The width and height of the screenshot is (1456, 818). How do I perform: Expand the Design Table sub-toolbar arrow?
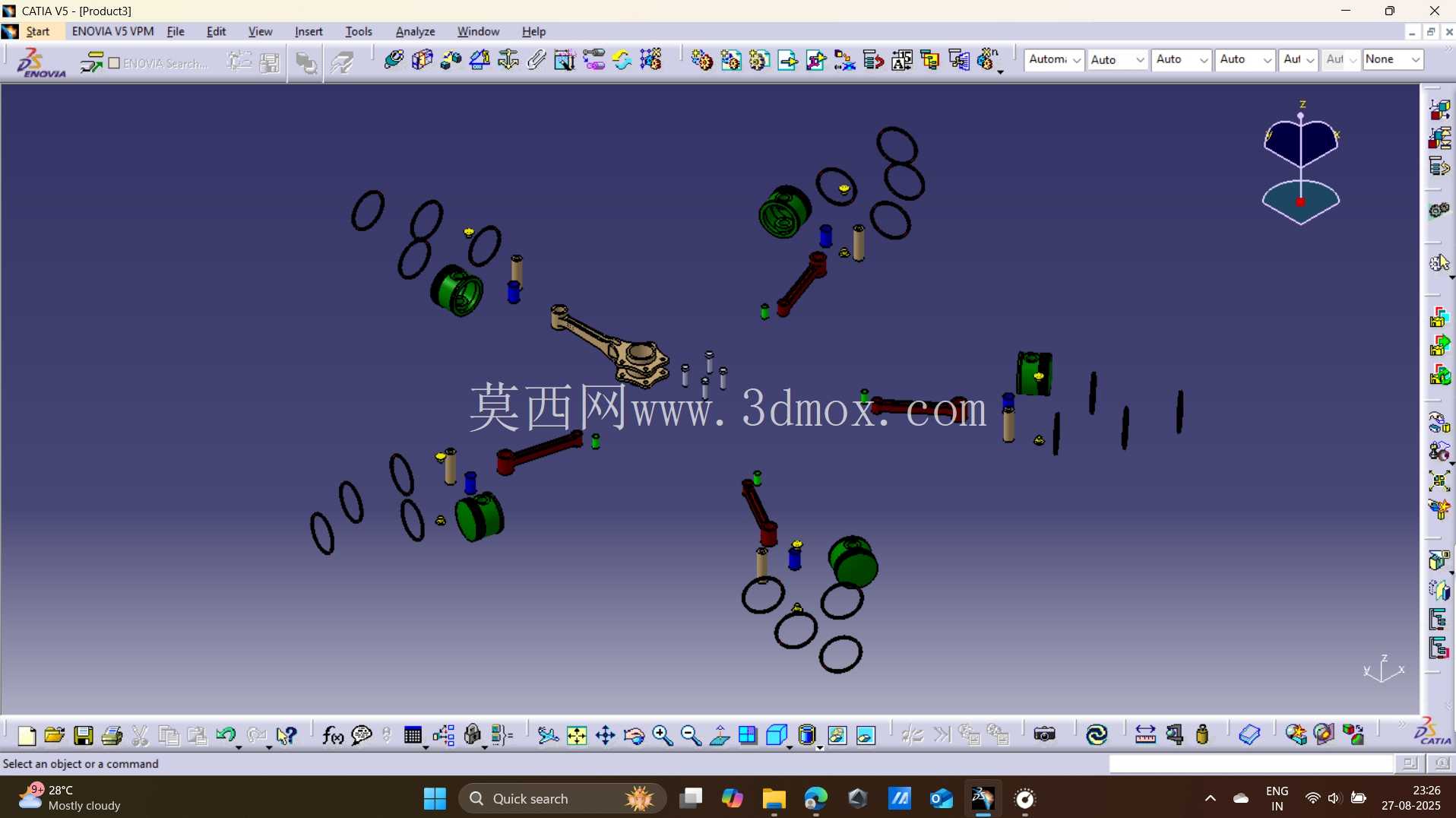point(425,748)
